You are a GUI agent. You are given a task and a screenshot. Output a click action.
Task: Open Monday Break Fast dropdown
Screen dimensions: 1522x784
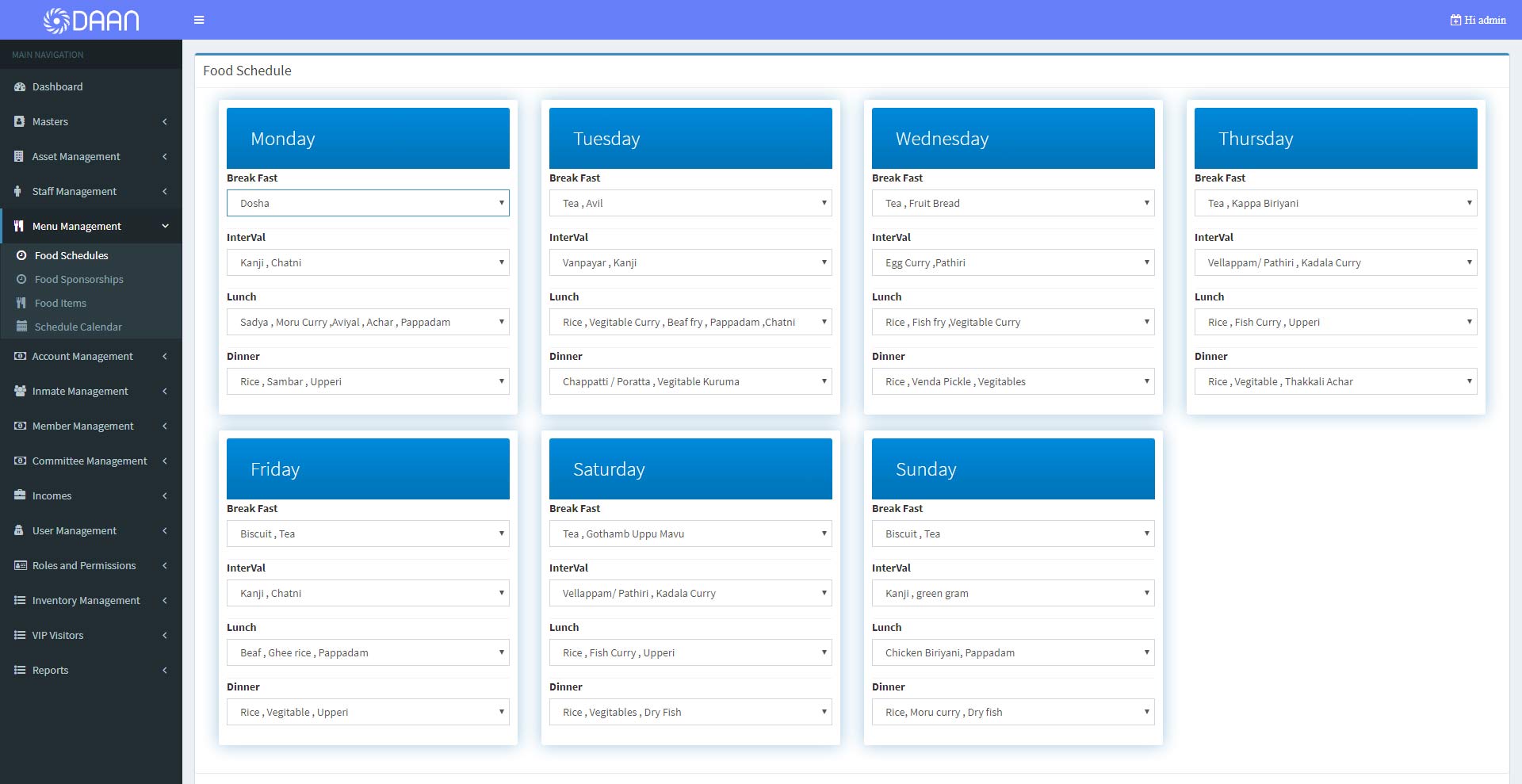click(368, 203)
